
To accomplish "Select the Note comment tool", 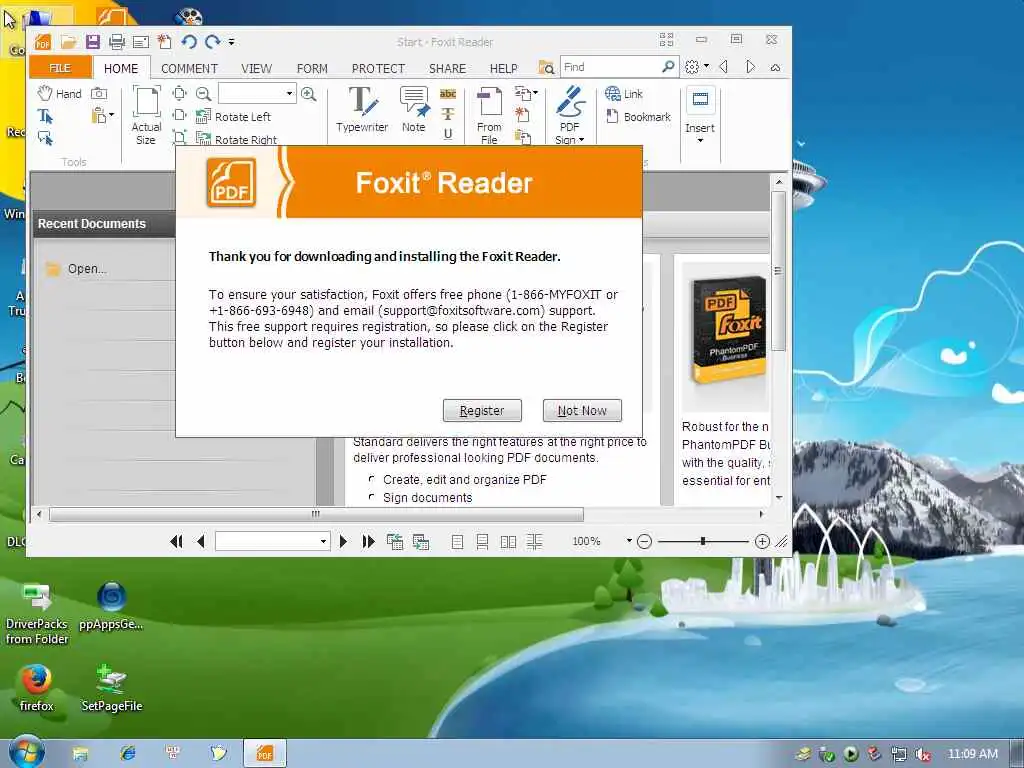I will click(413, 109).
